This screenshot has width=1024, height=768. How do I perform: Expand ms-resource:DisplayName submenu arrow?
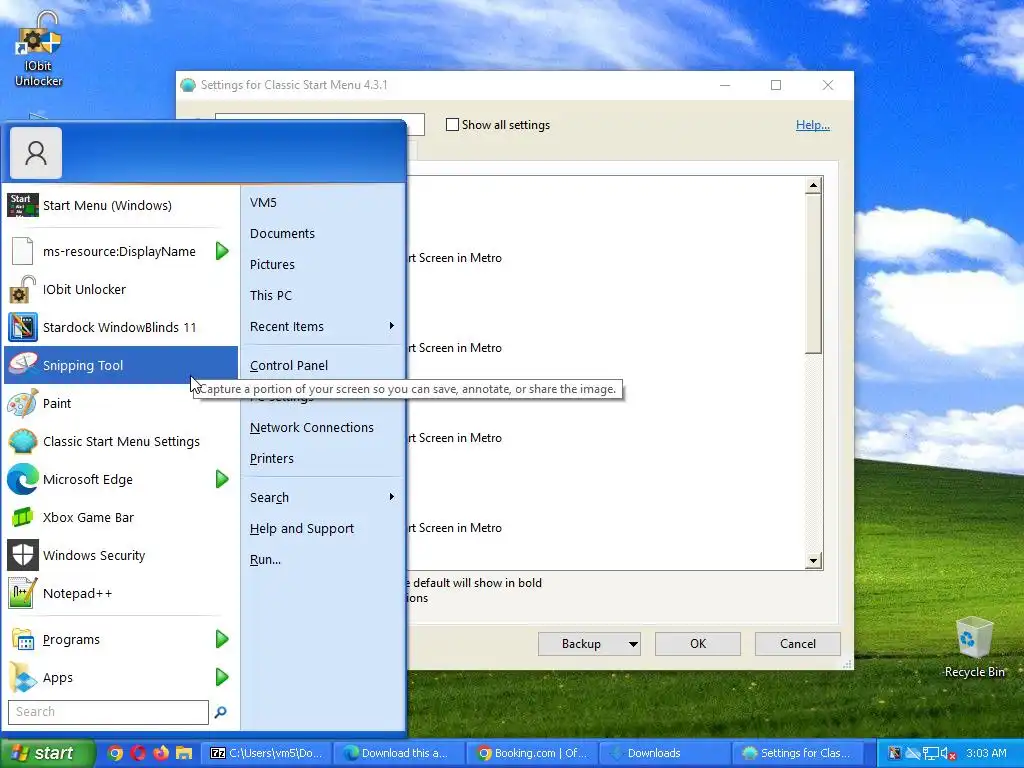tap(221, 251)
